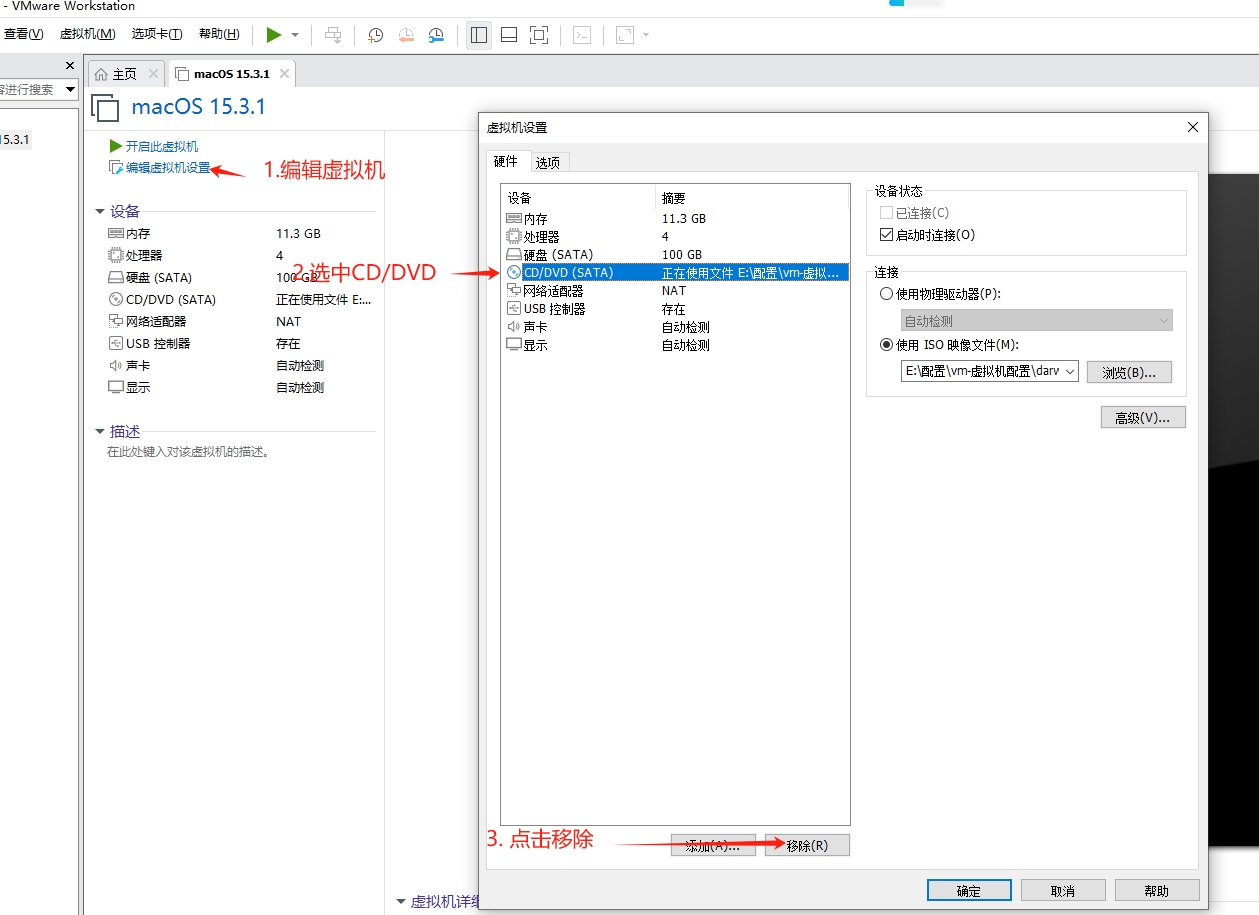Click the 设备 column header
The height and width of the screenshot is (915, 1259).
click(x=579, y=198)
